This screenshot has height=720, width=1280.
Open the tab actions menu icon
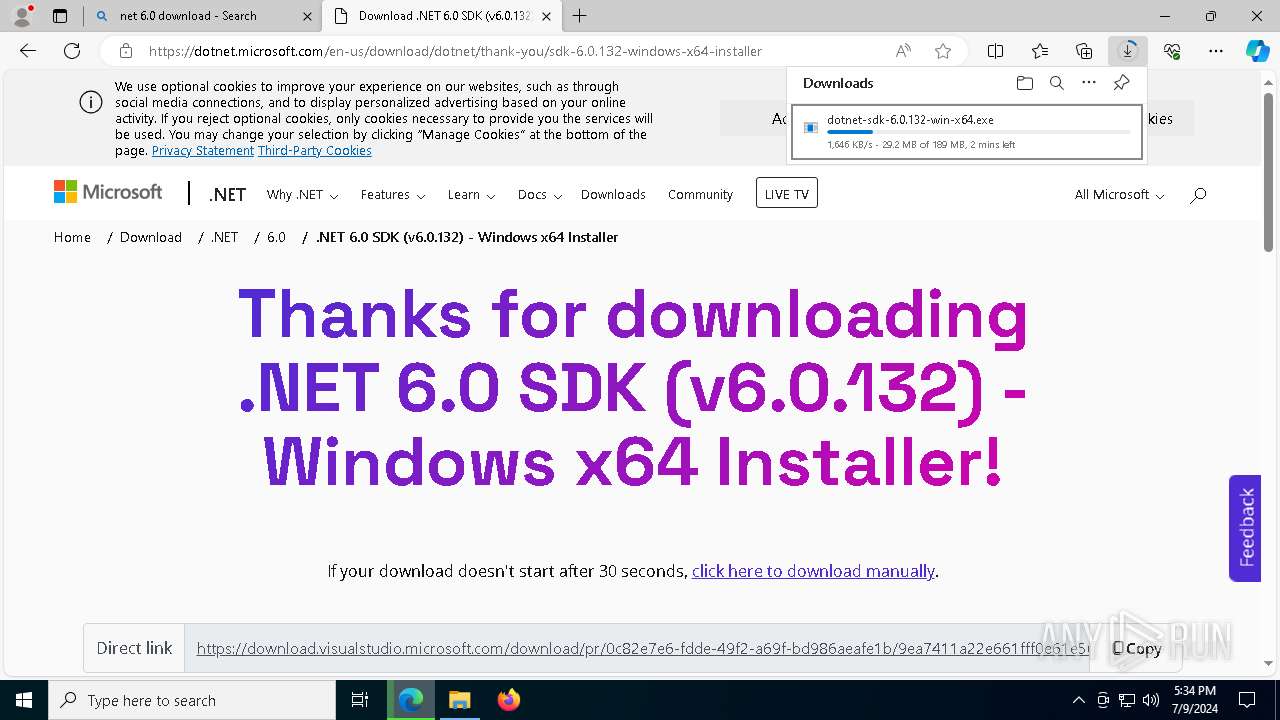click(x=60, y=16)
